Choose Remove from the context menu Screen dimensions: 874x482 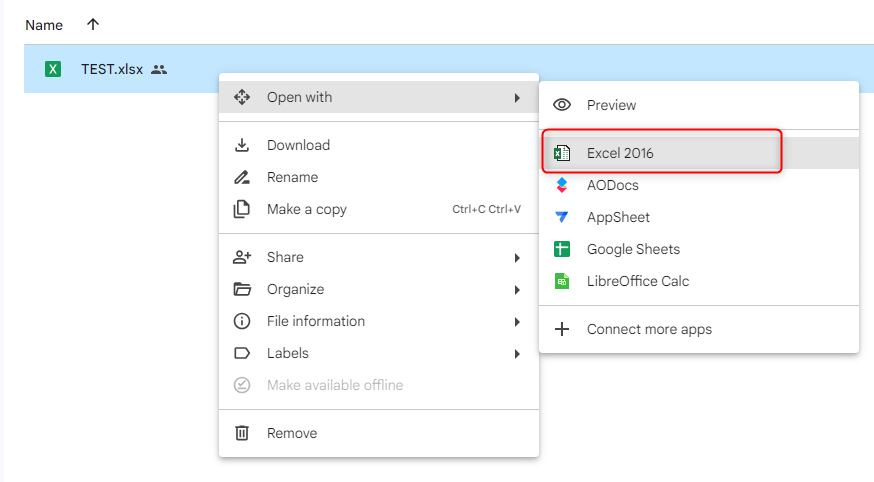point(379,433)
